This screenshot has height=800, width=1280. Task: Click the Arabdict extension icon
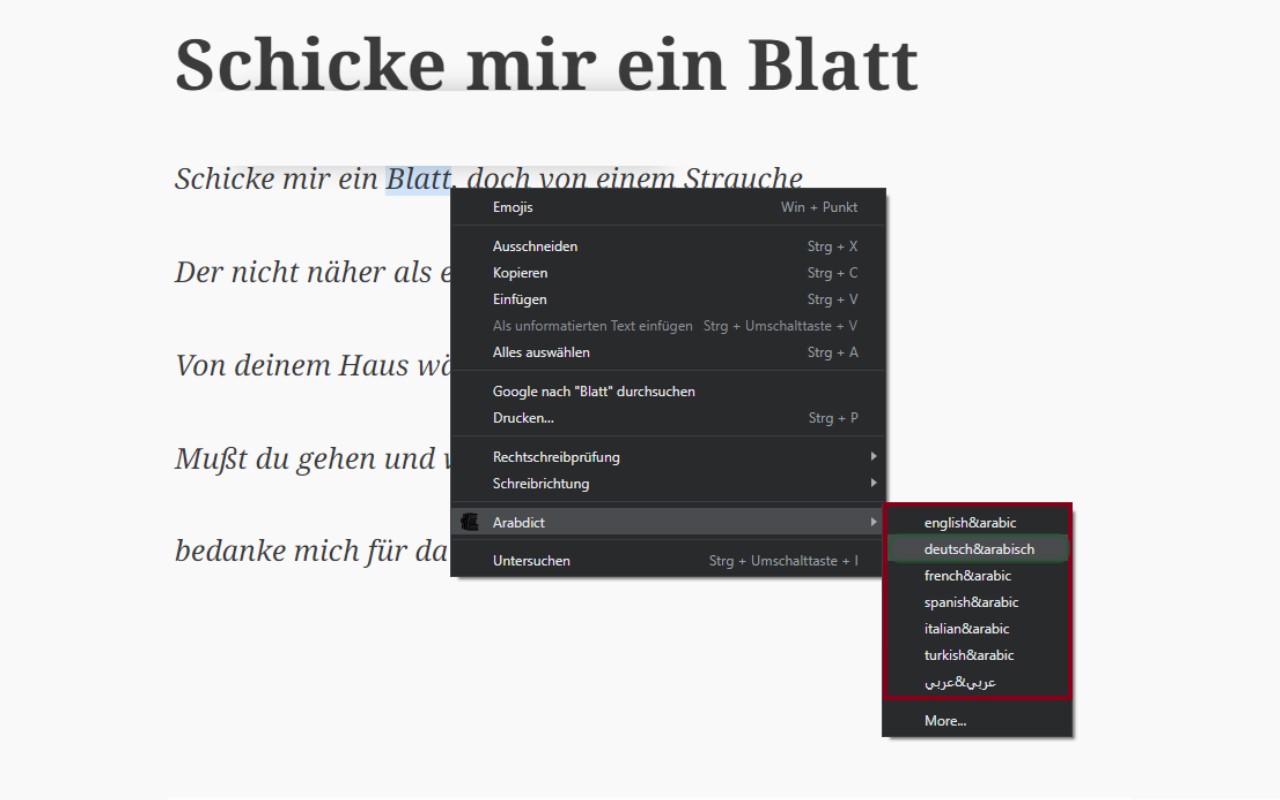coord(470,522)
